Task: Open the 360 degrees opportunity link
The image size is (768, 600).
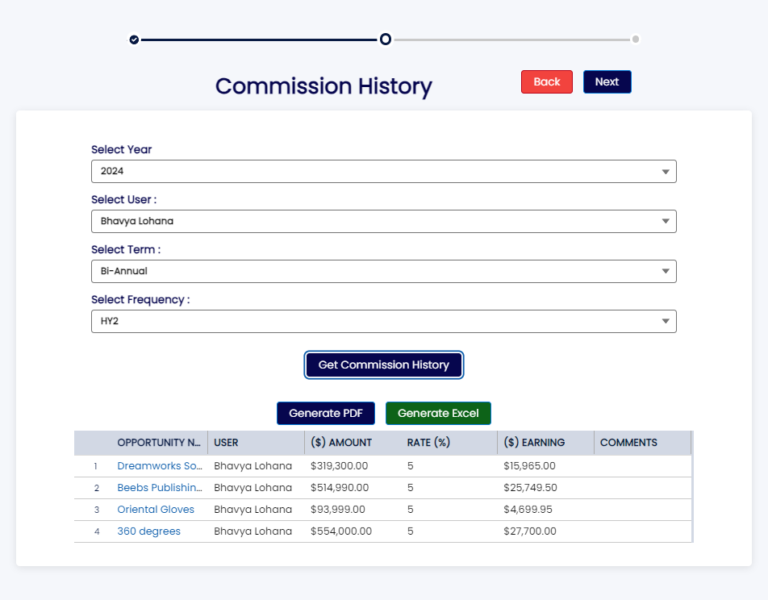Action: coord(149,532)
